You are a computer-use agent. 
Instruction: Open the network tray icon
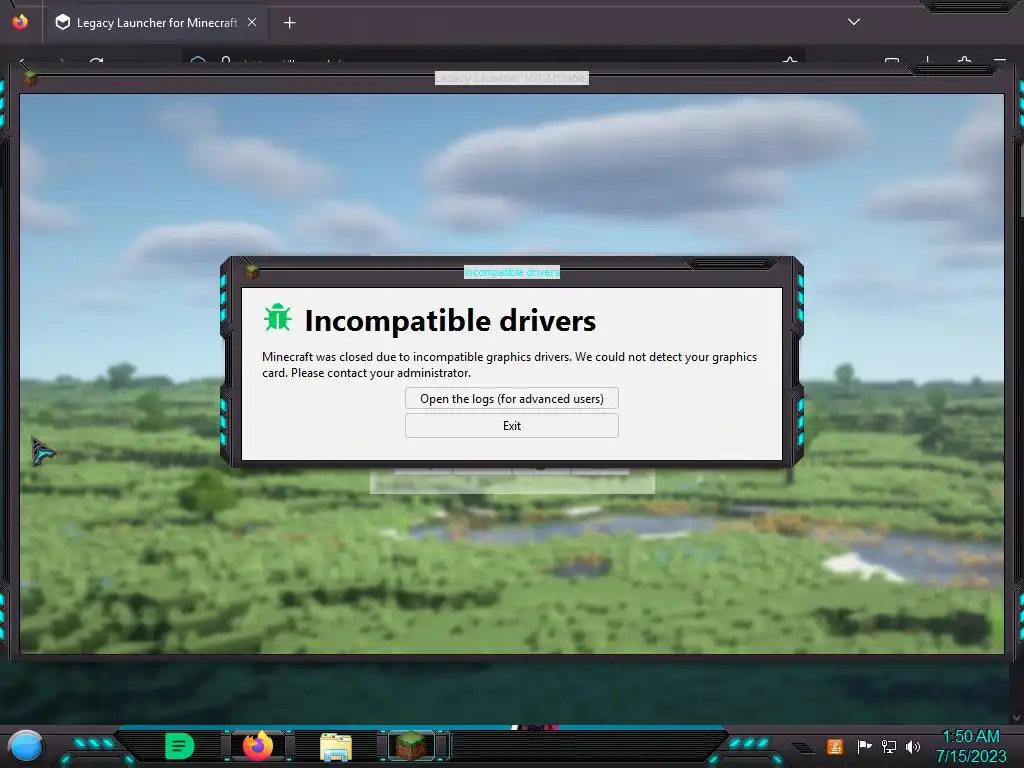coord(889,746)
